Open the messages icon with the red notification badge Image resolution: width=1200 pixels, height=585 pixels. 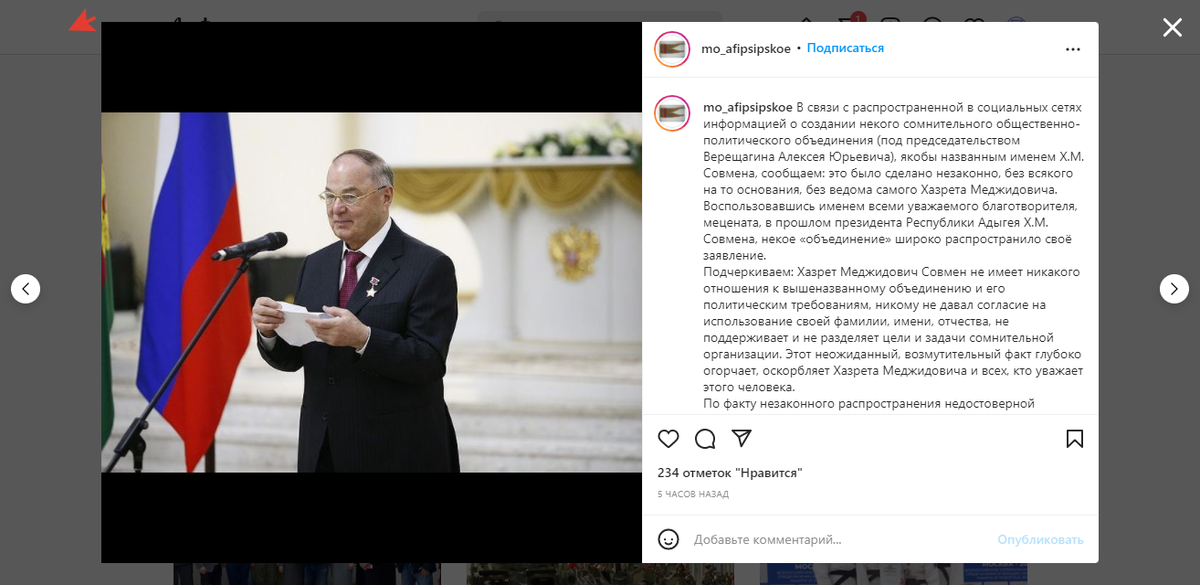pyautogui.click(x=852, y=24)
